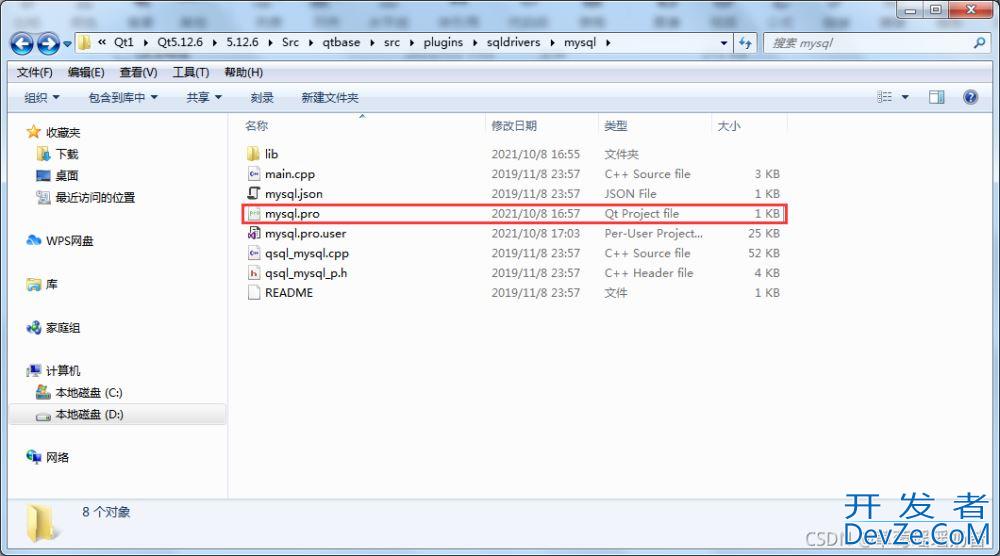Click the mysql.pro file name
1000x556 pixels.
(x=292, y=214)
